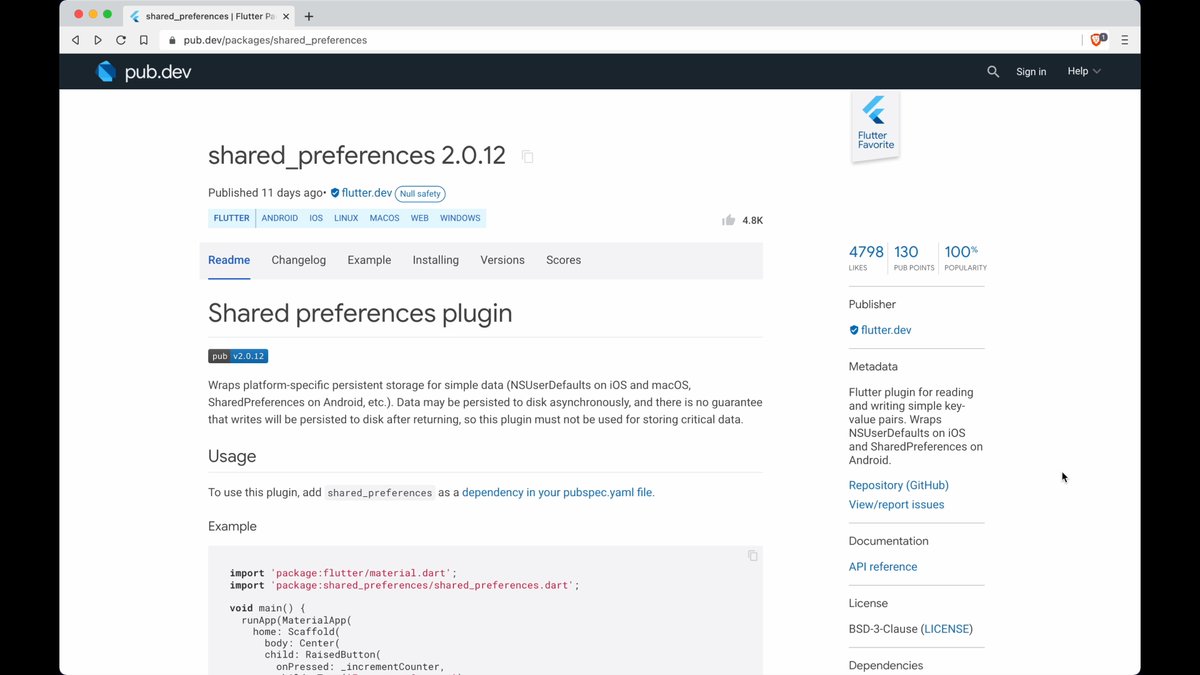Go back in browser history

[x=75, y=40]
